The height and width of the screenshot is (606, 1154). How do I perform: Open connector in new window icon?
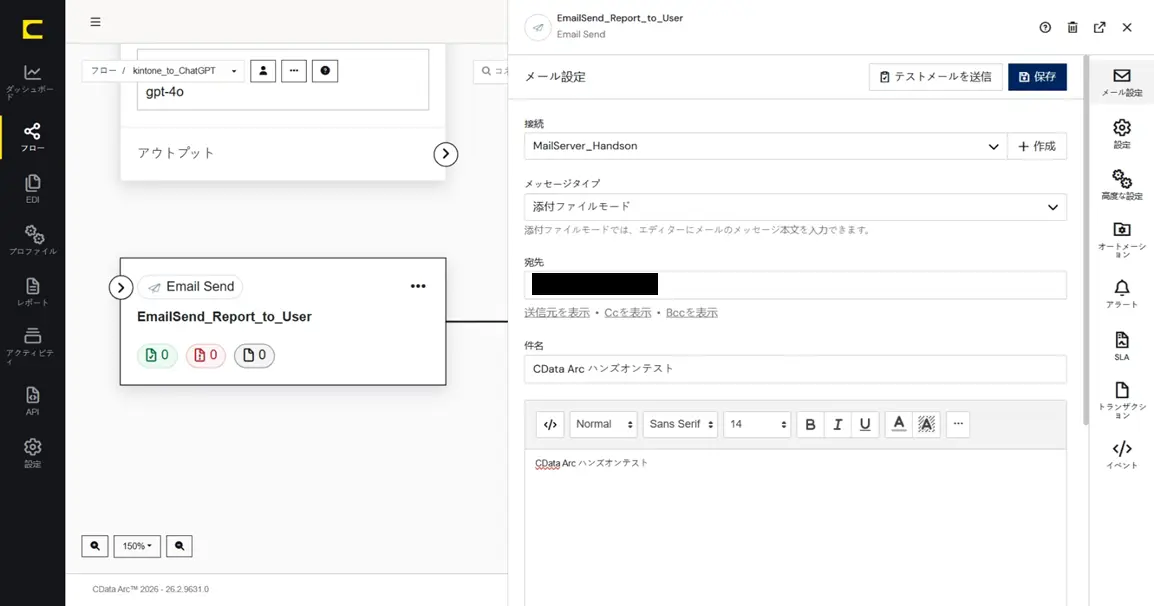click(x=1100, y=27)
